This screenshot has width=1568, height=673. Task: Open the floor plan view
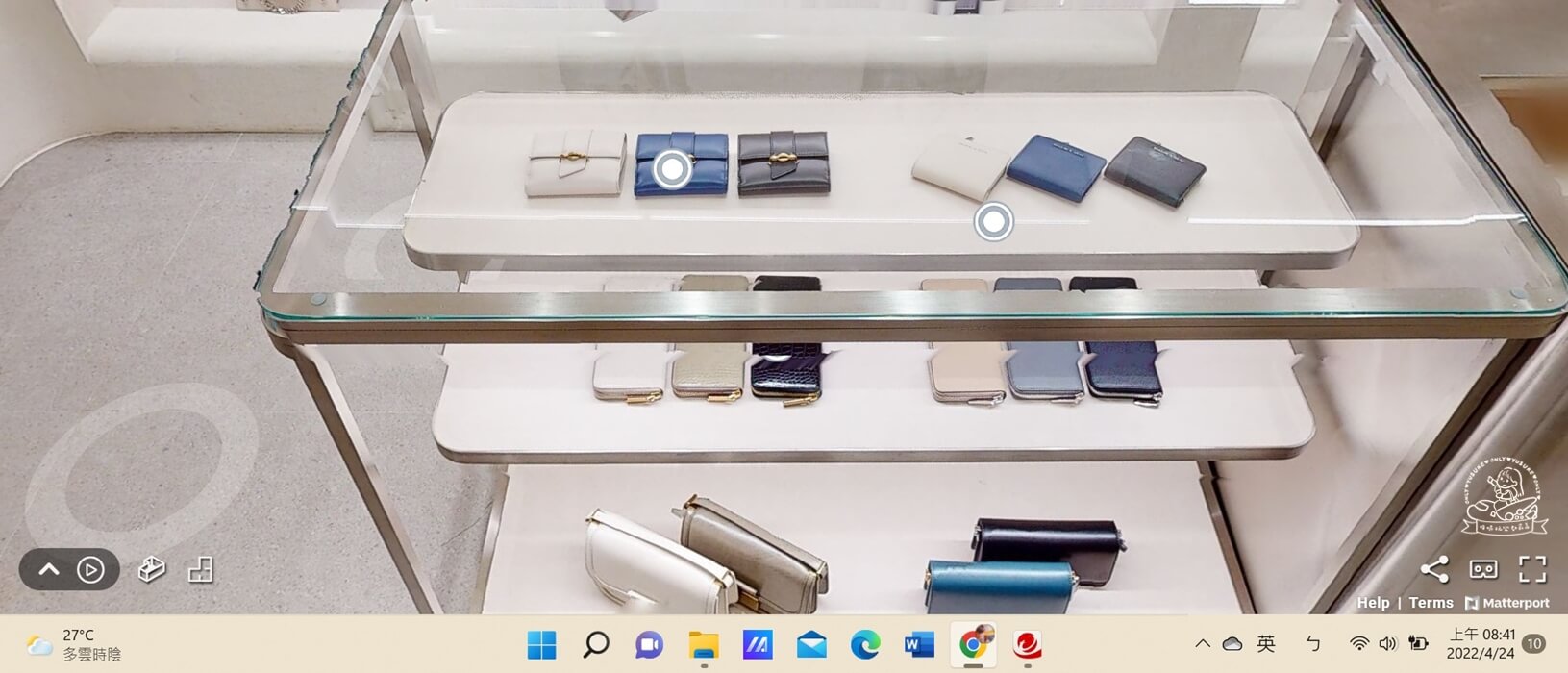click(200, 569)
